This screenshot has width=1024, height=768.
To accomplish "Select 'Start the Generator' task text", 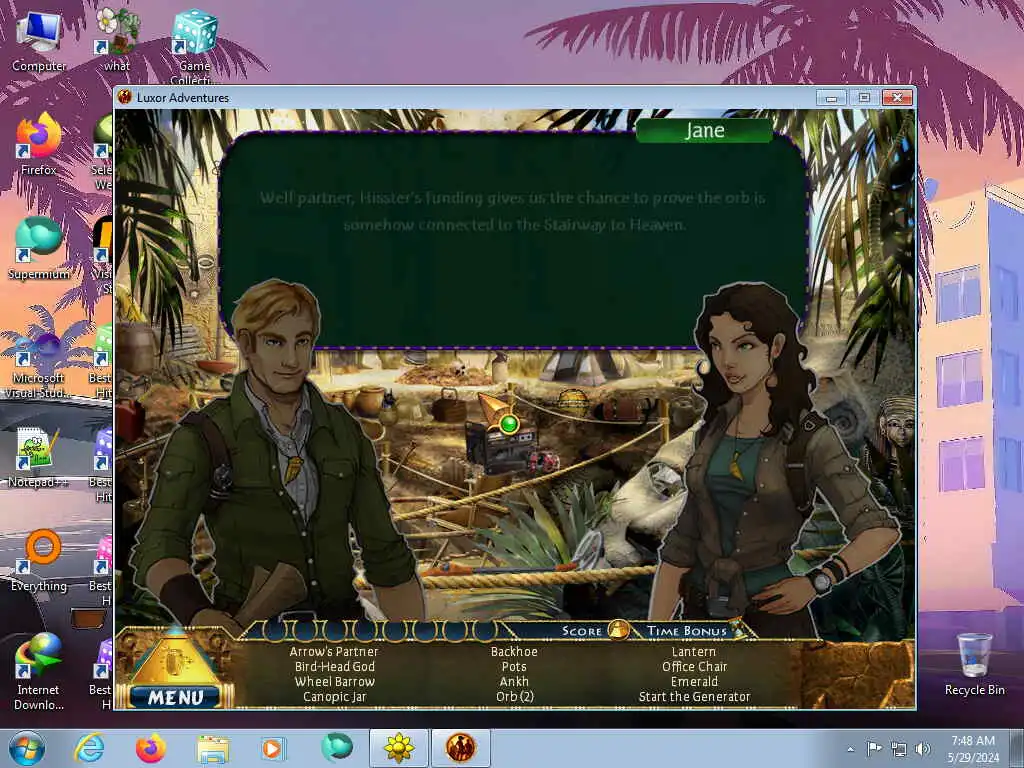I will click(694, 696).
